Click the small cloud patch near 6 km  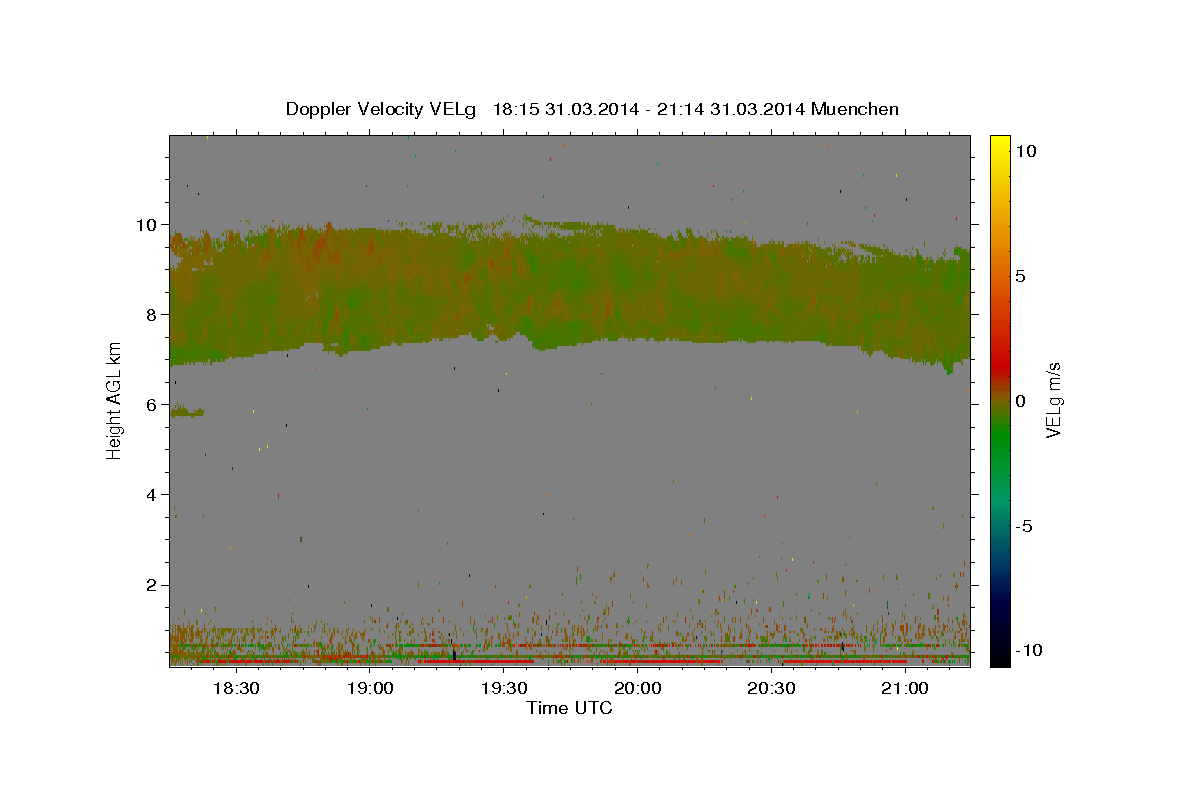[x=187, y=412]
